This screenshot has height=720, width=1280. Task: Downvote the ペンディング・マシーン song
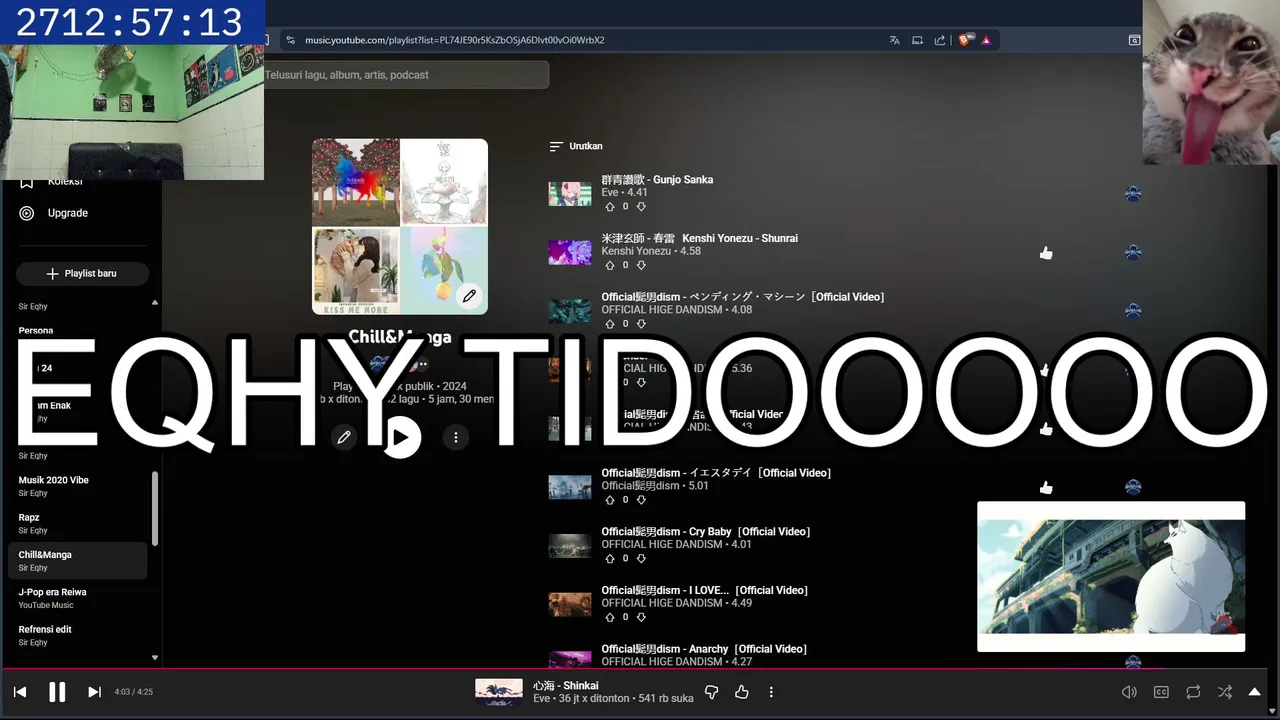click(x=641, y=324)
